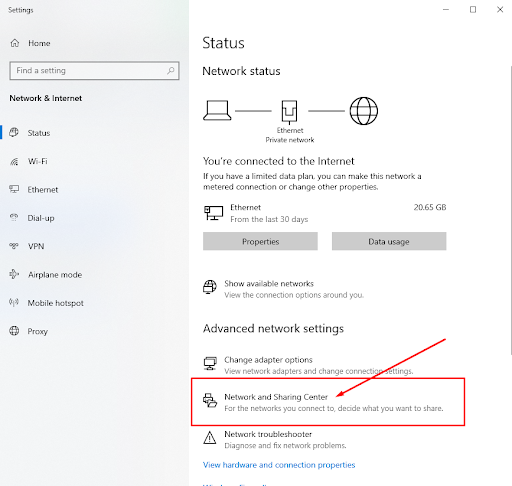
Task: Open Network and Sharing Center
Action: pos(323,402)
